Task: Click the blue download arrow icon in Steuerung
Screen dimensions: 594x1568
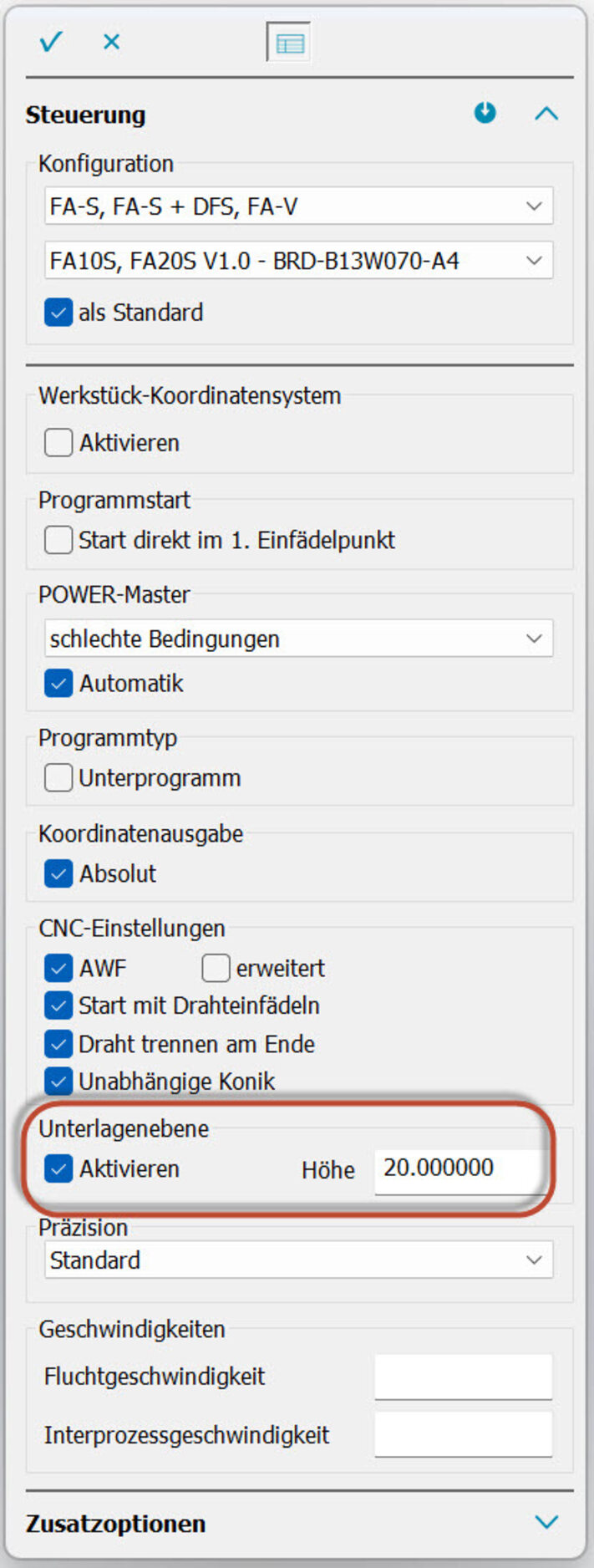Action: click(x=485, y=113)
